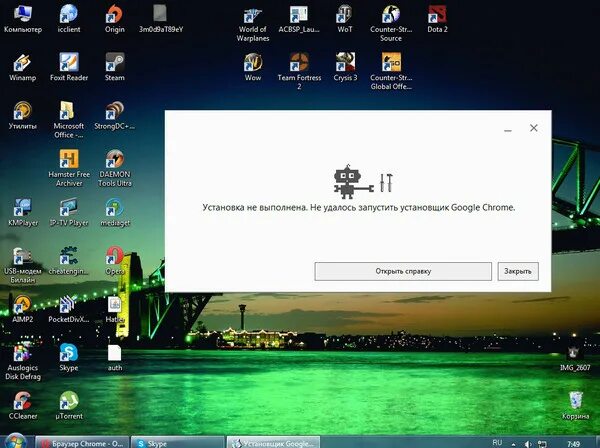Screen dimensions: 600x448
Task: Select the auth file icon
Action: click(x=114, y=358)
